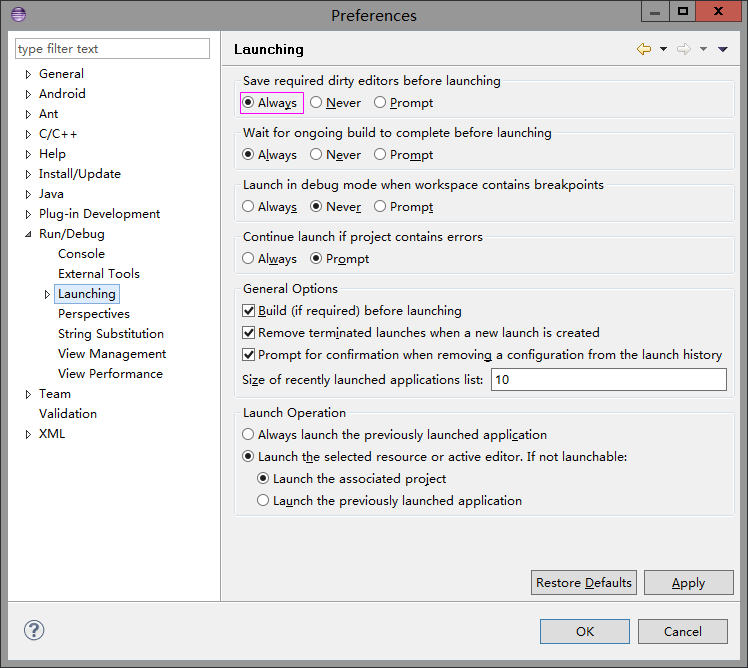Expand the Java tree node
The image size is (748, 668).
coord(28,194)
